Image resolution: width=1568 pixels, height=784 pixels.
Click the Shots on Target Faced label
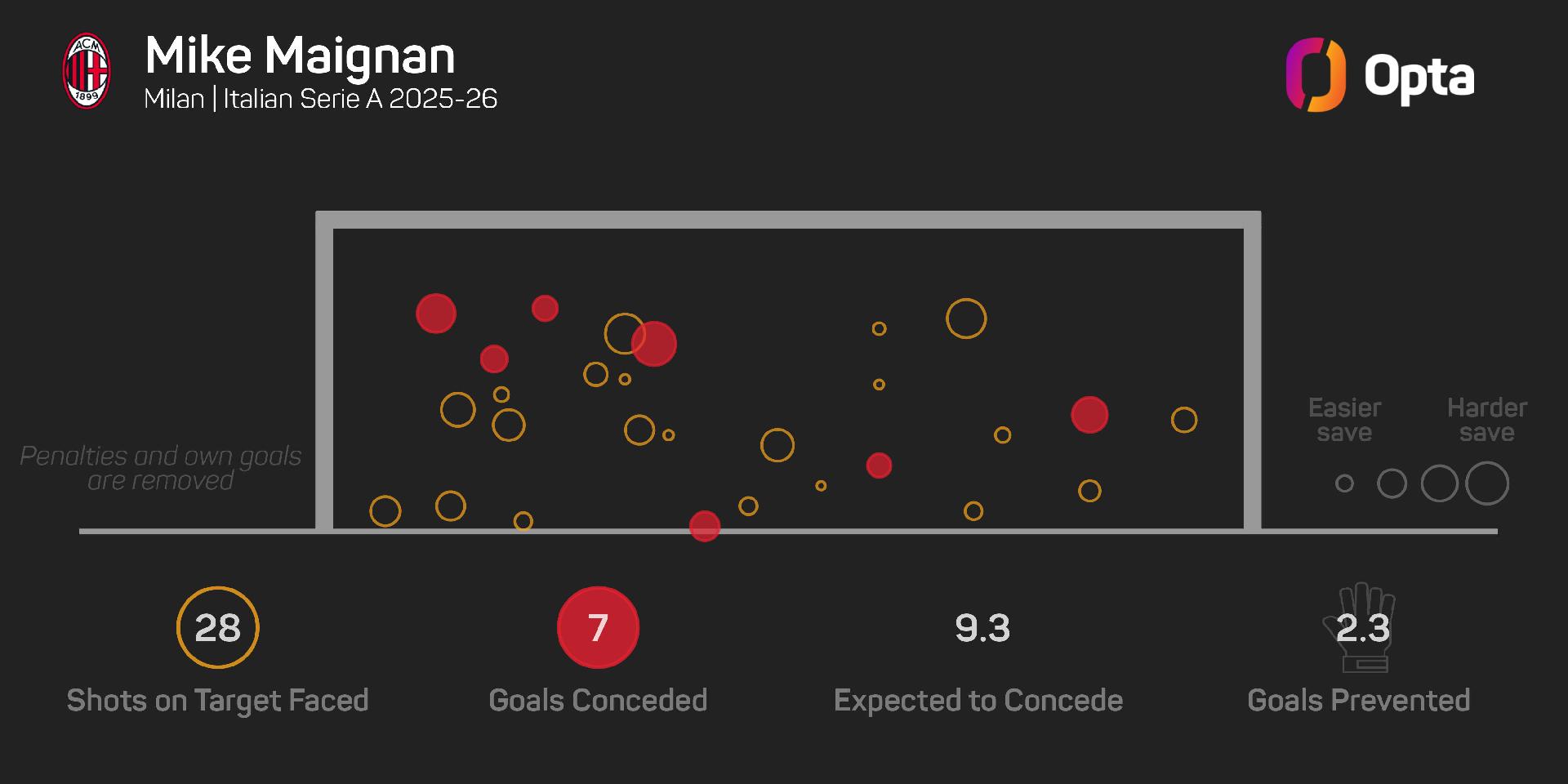click(x=217, y=700)
